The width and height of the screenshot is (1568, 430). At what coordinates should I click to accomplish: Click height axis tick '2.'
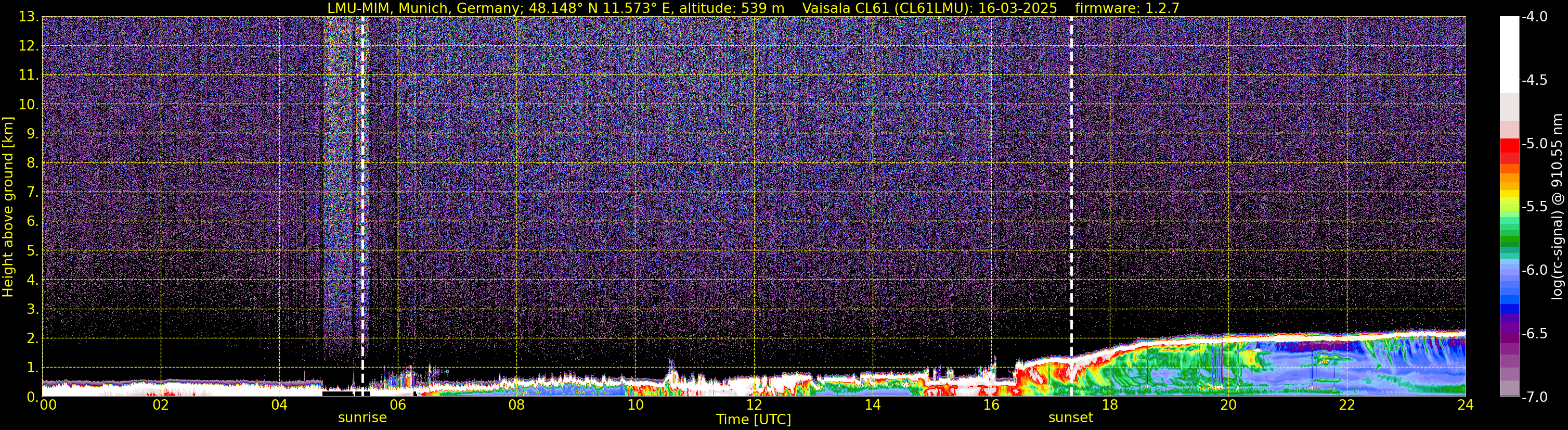click(x=32, y=339)
